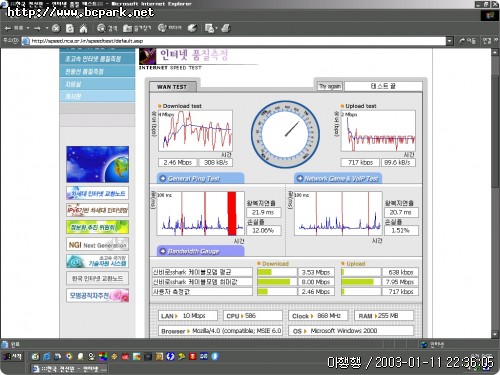Viewport: 500px width, 375px height.
Task: Click the page icon beside the address
Action: [25, 41]
